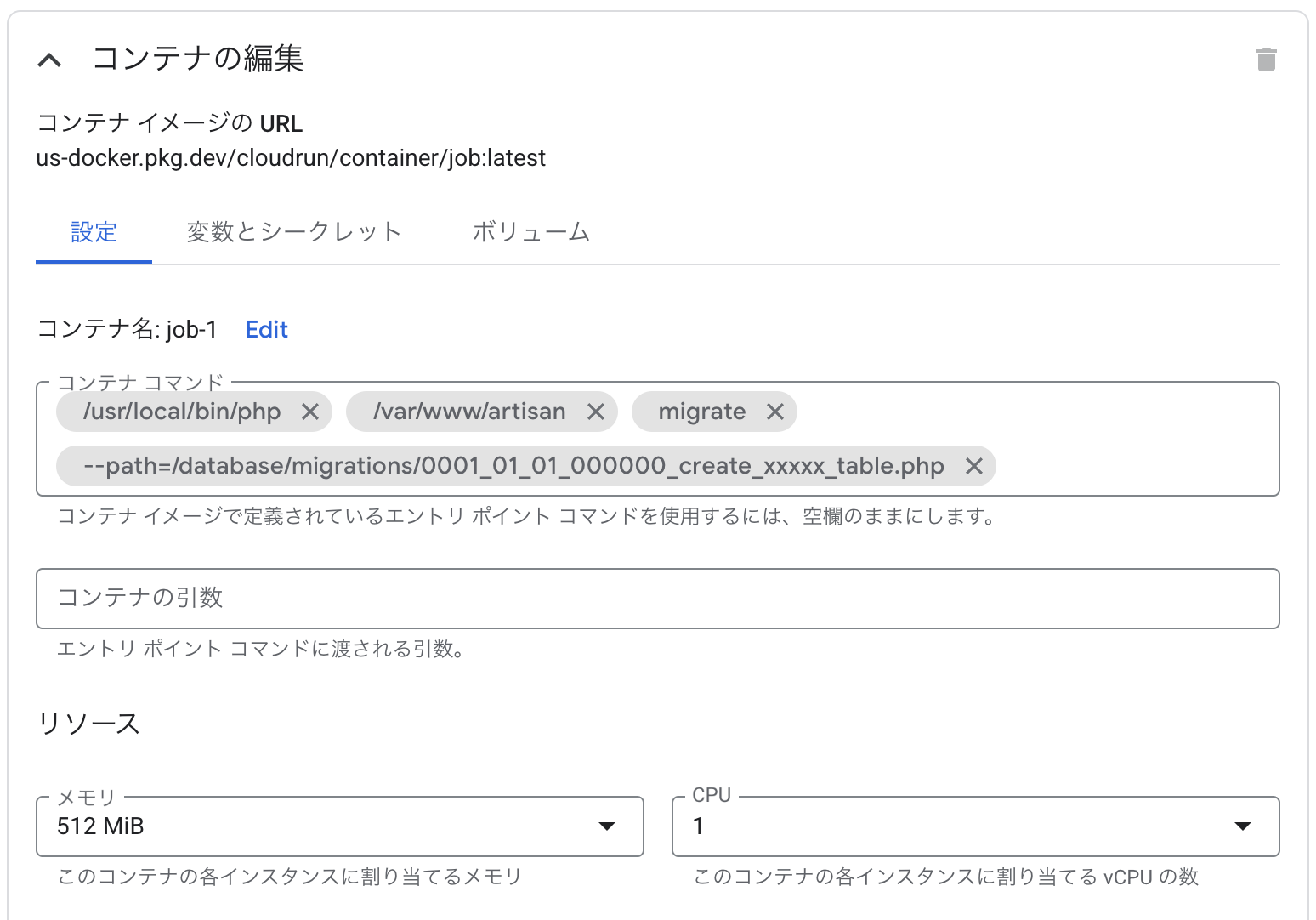
Task: Remove the /usr/local/bin/php chip
Action: (310, 412)
